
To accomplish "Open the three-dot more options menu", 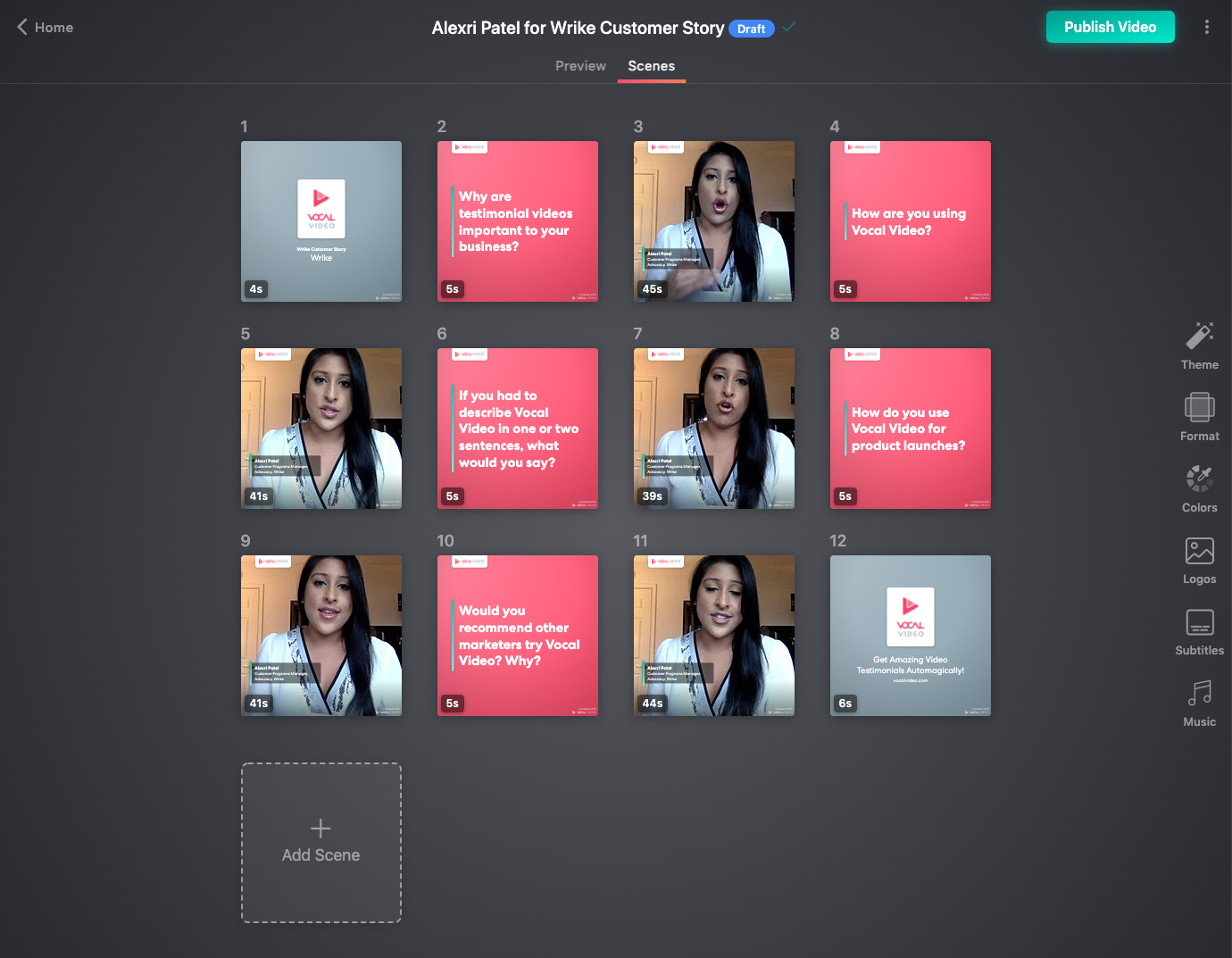I will 1206,28.
